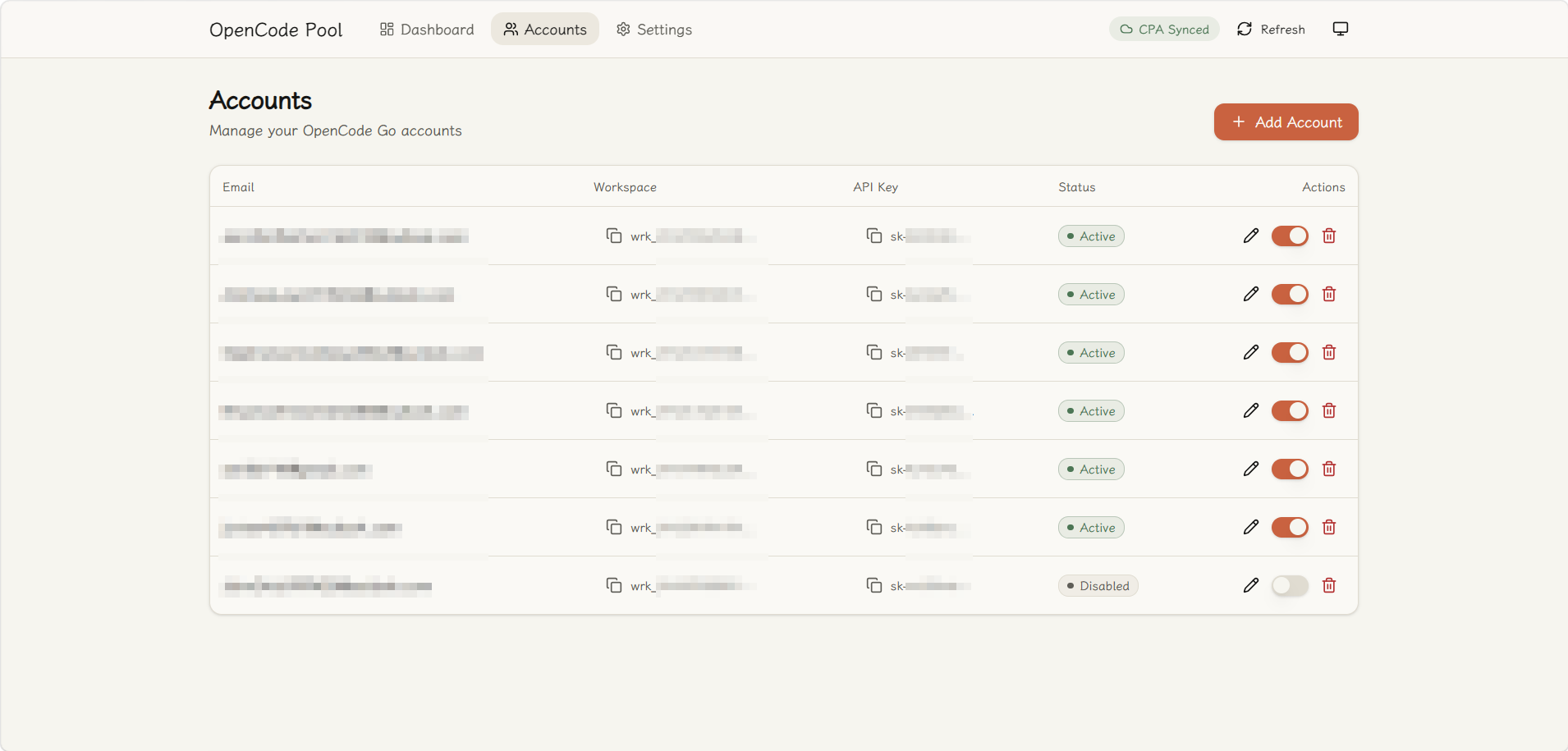Edit the first account with pencil icon

point(1251,236)
